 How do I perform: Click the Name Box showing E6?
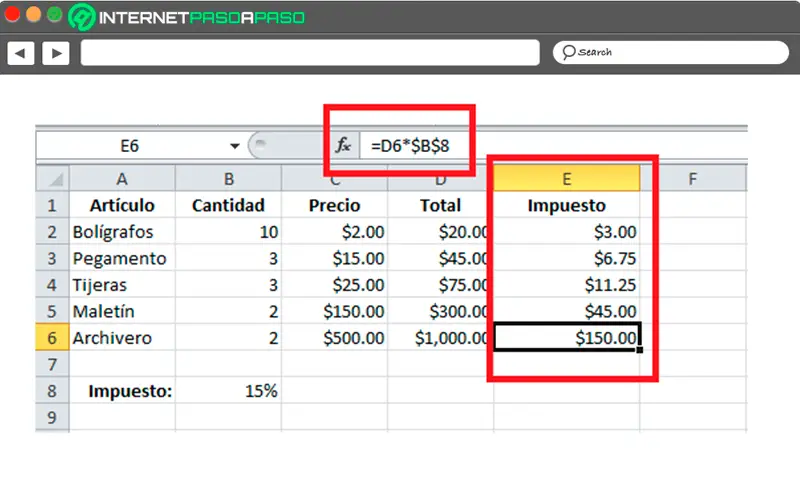pyautogui.click(x=130, y=146)
